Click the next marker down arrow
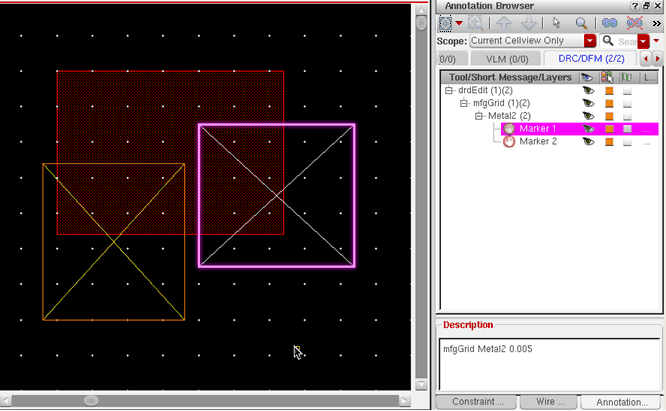Screen dimensions: 666x411 point(527,23)
